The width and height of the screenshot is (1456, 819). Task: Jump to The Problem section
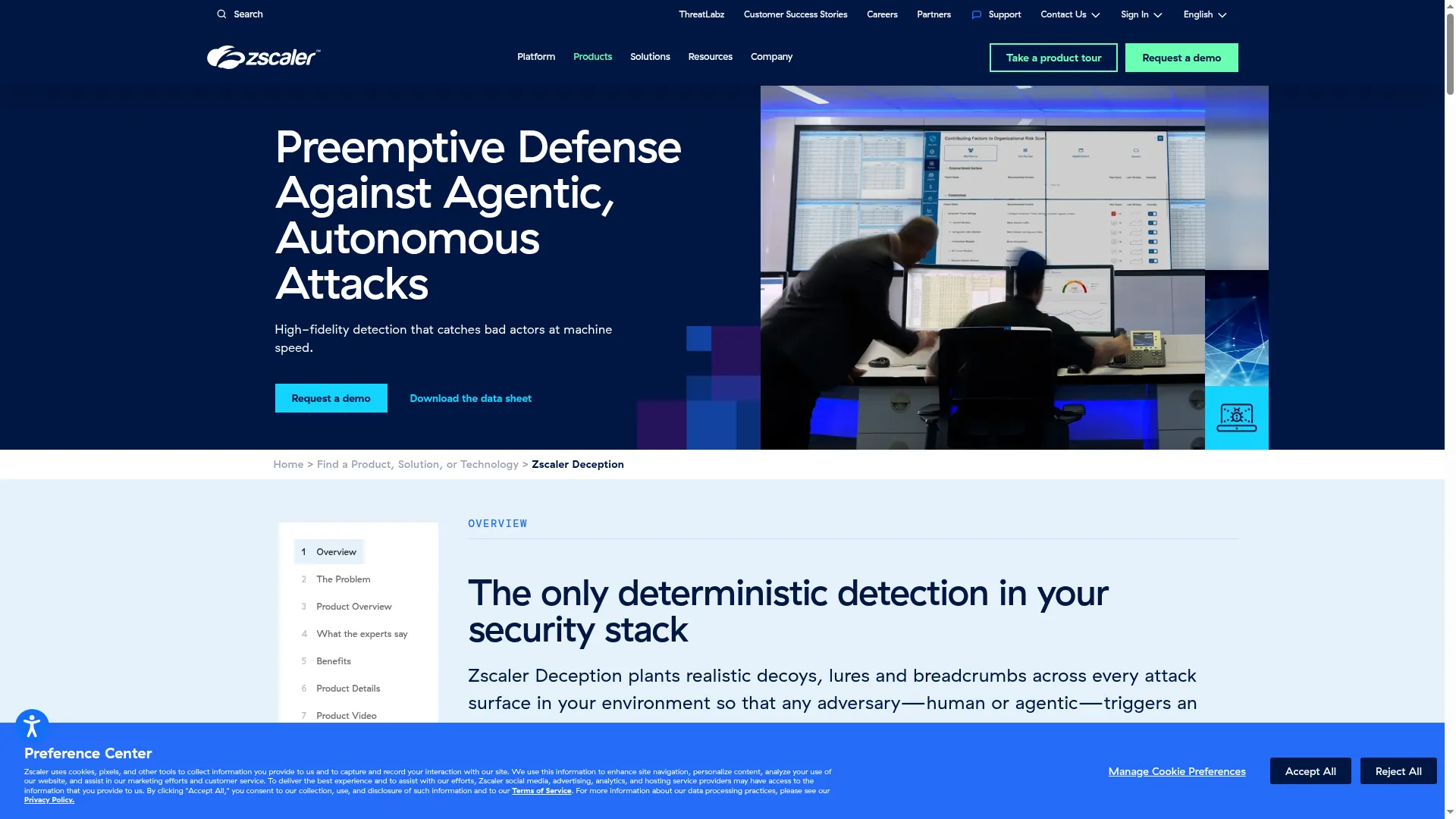coord(343,579)
